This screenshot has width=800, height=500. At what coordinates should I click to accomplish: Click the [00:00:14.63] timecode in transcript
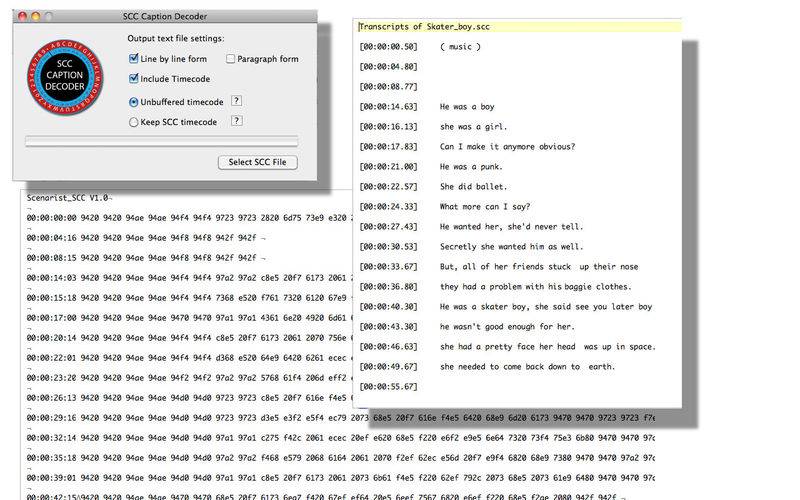point(388,105)
